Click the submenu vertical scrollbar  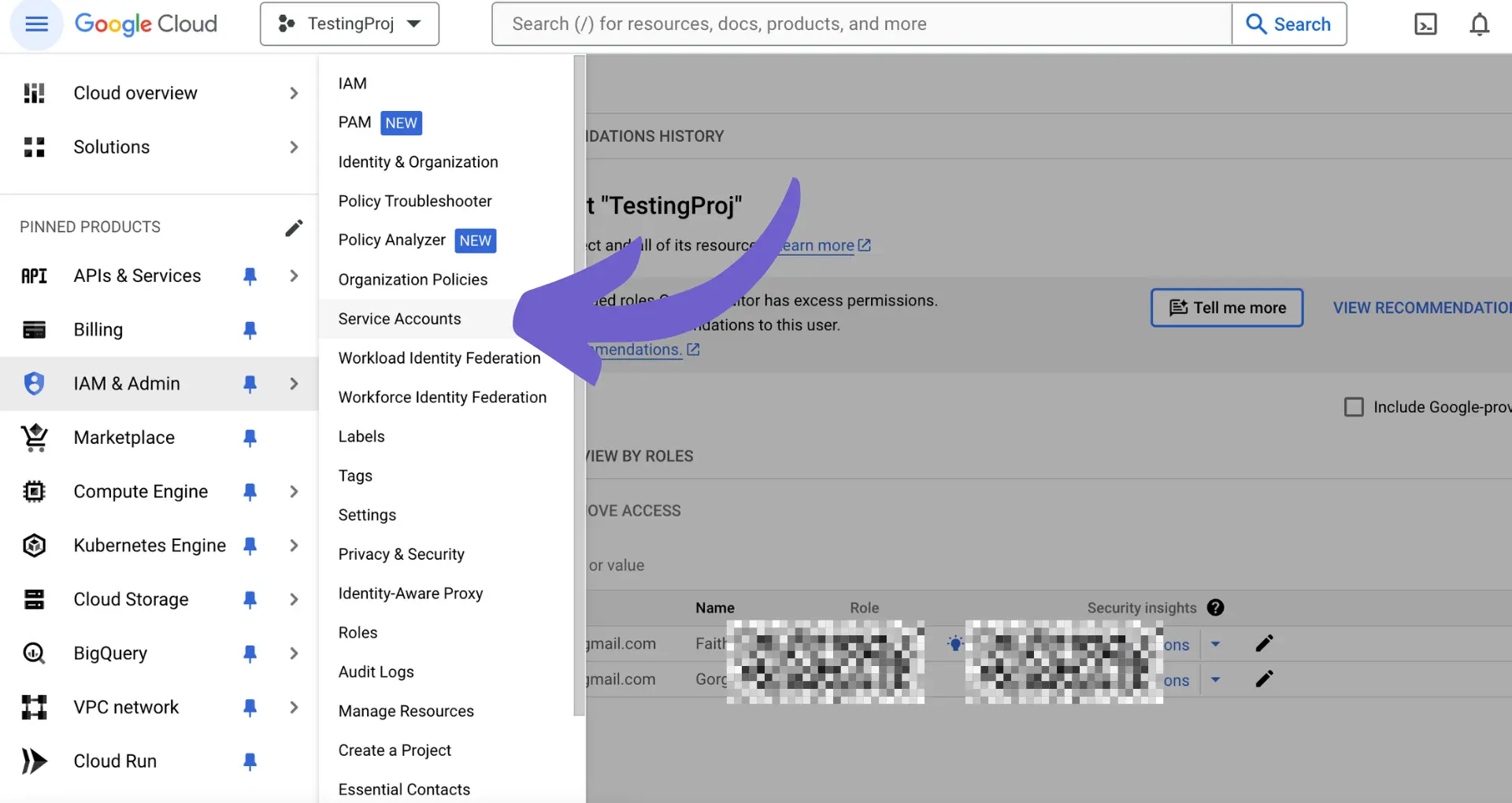[x=580, y=386]
